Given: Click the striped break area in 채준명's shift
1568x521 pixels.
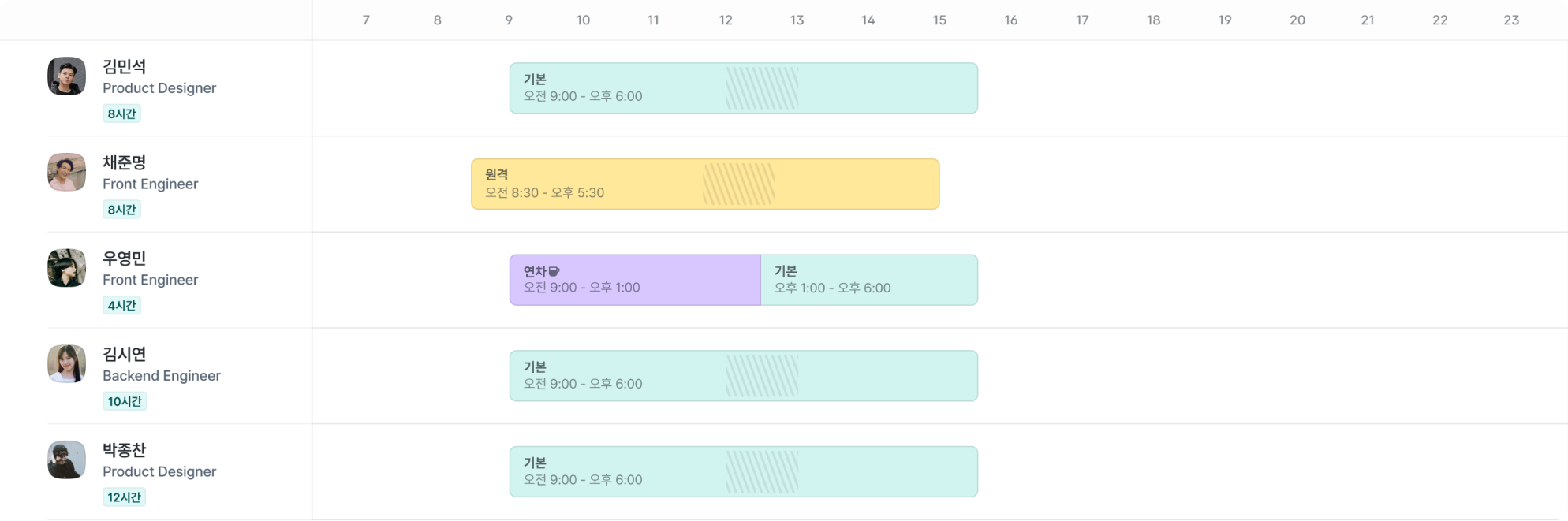Looking at the screenshot, I should tap(739, 184).
